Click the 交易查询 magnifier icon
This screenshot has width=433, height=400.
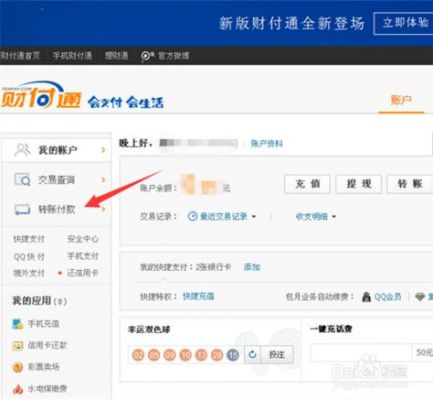click(x=22, y=180)
